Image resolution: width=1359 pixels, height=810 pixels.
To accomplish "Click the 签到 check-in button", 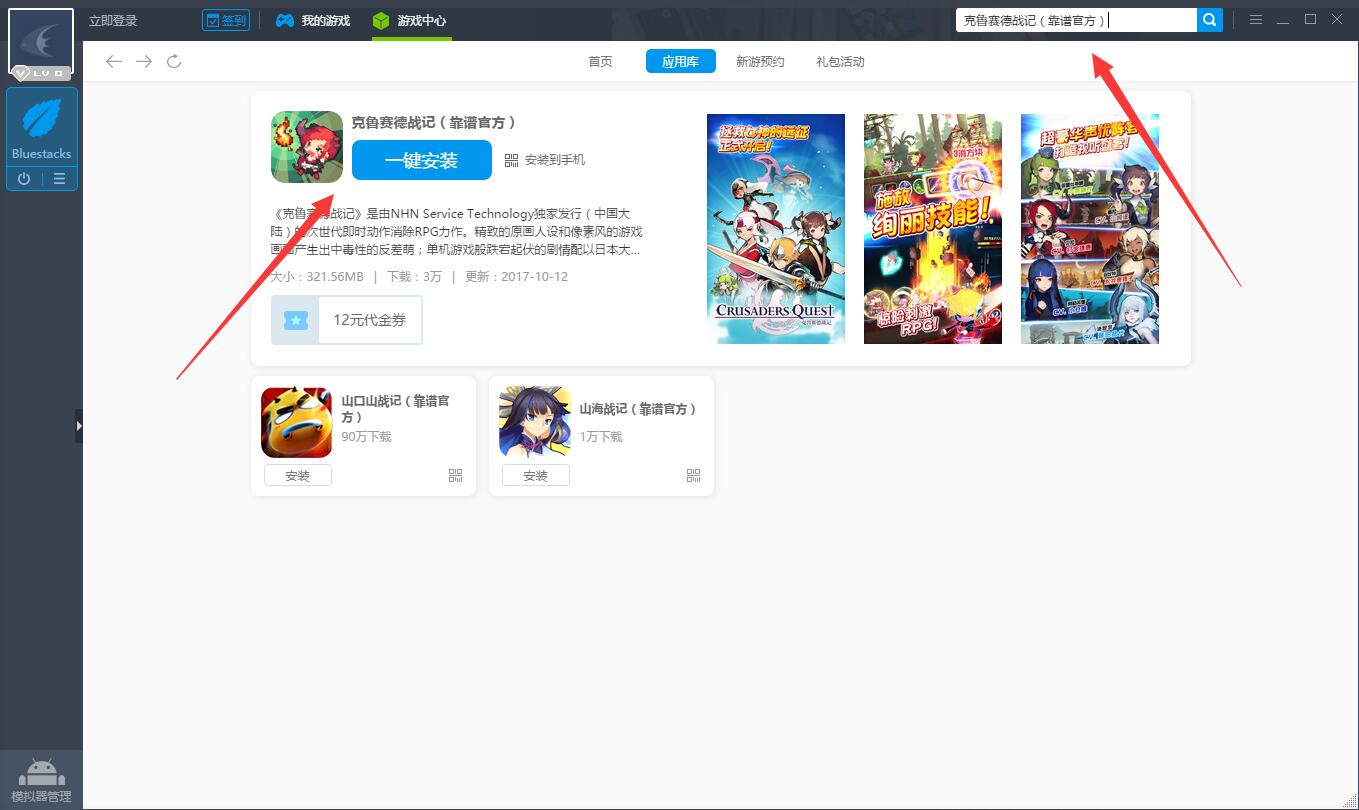I will [x=226, y=20].
